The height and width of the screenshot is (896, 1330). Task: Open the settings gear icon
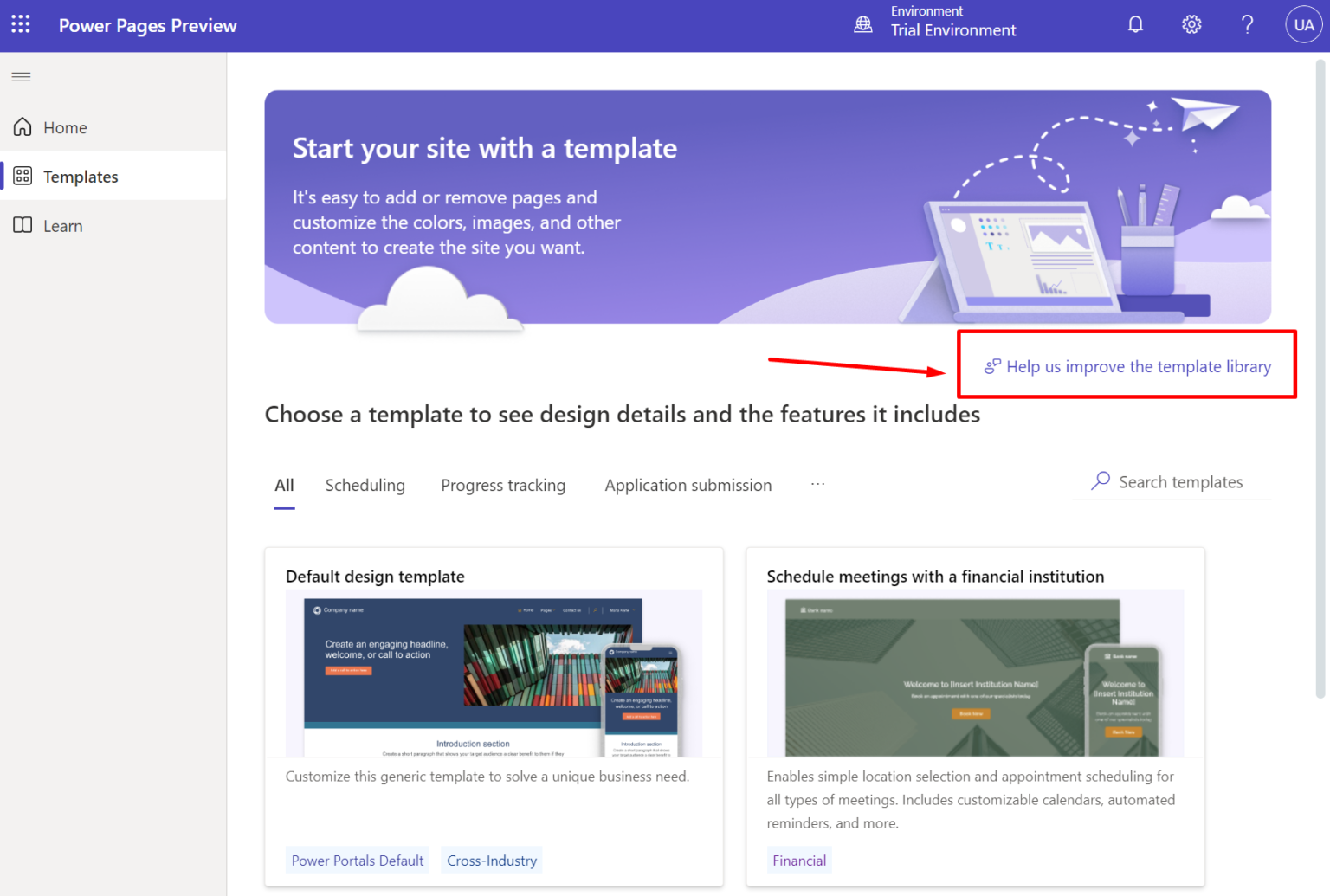[1191, 24]
